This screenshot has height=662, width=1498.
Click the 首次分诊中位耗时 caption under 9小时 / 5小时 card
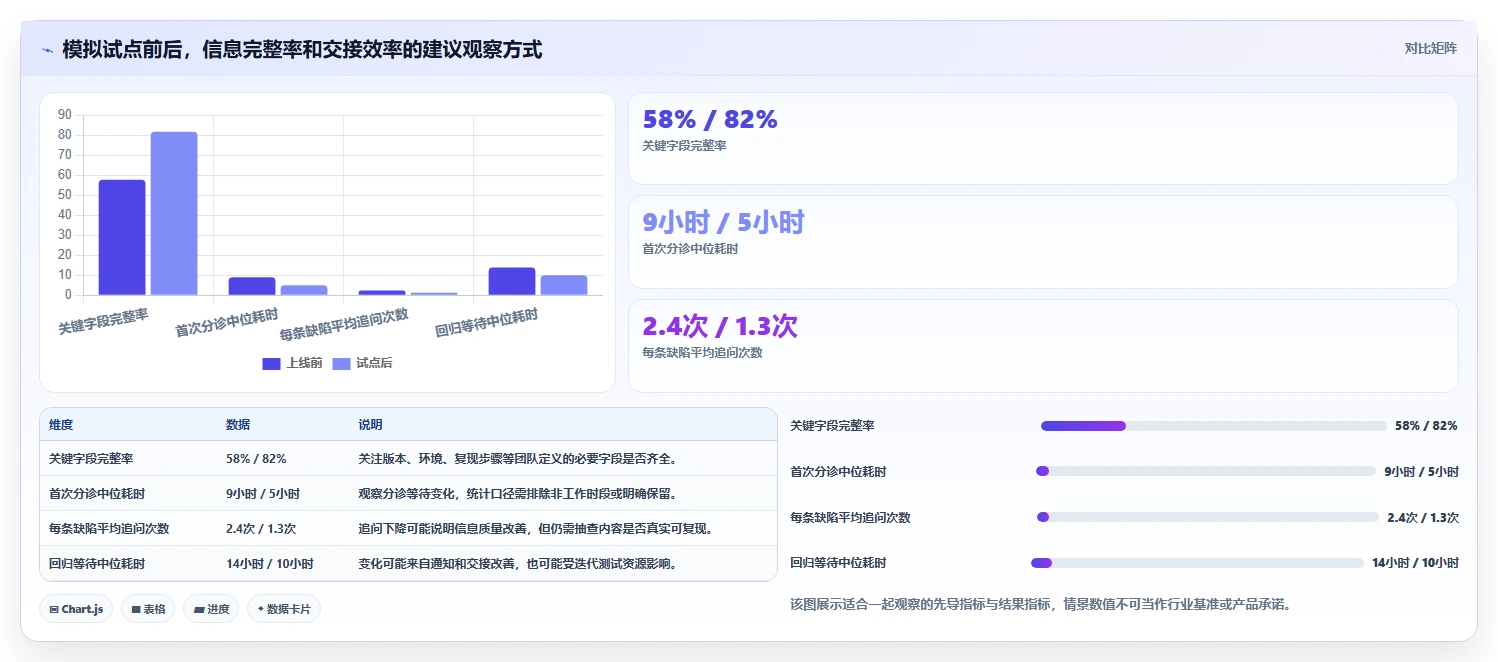[x=690, y=250]
